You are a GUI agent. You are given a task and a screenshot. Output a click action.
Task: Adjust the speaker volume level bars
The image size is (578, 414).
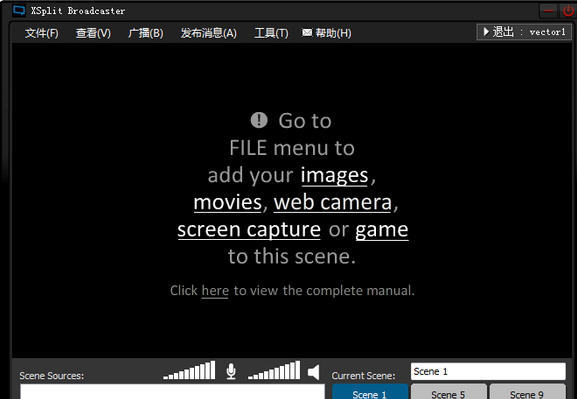pyautogui.click(x=274, y=370)
